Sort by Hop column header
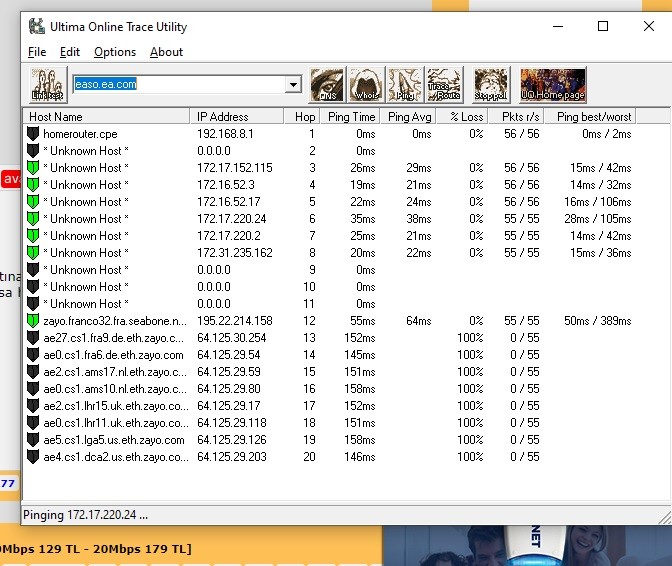This screenshot has width=672, height=566. point(301,117)
